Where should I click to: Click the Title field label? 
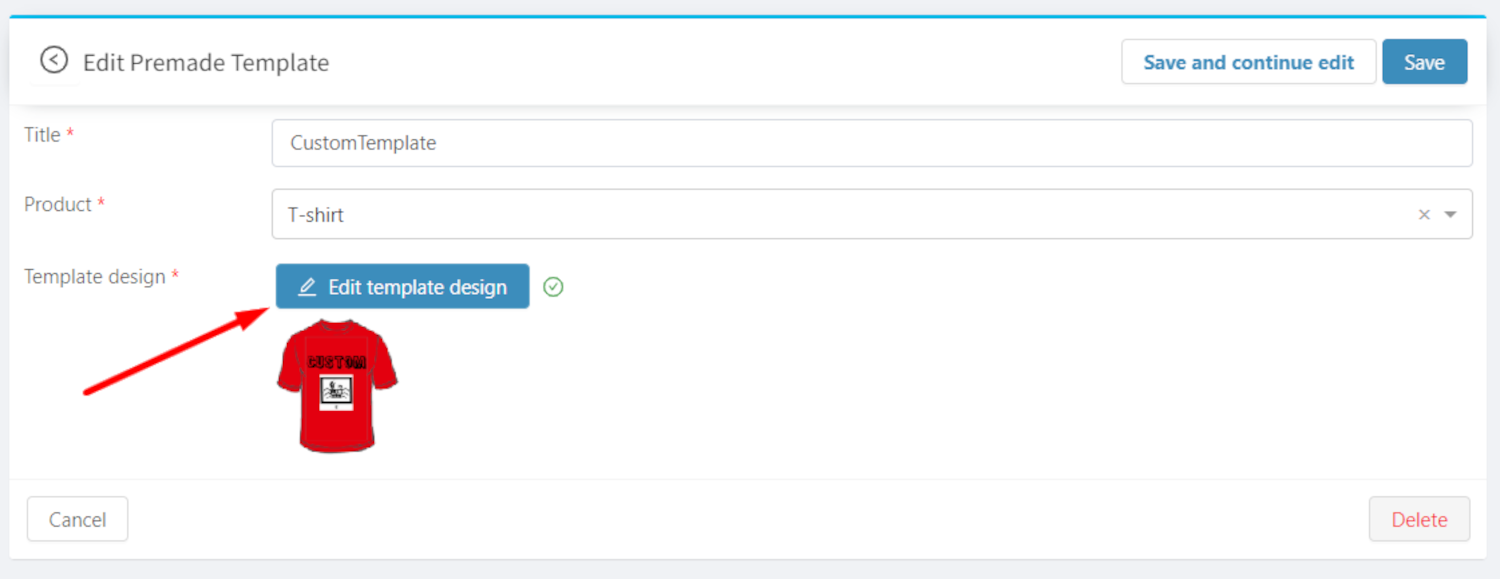pos(43,135)
